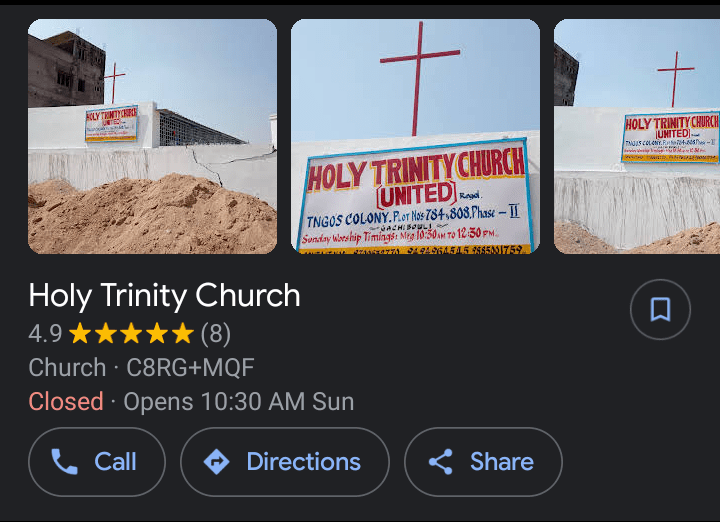
Task: Open the partially visible third photo
Action: [637, 136]
